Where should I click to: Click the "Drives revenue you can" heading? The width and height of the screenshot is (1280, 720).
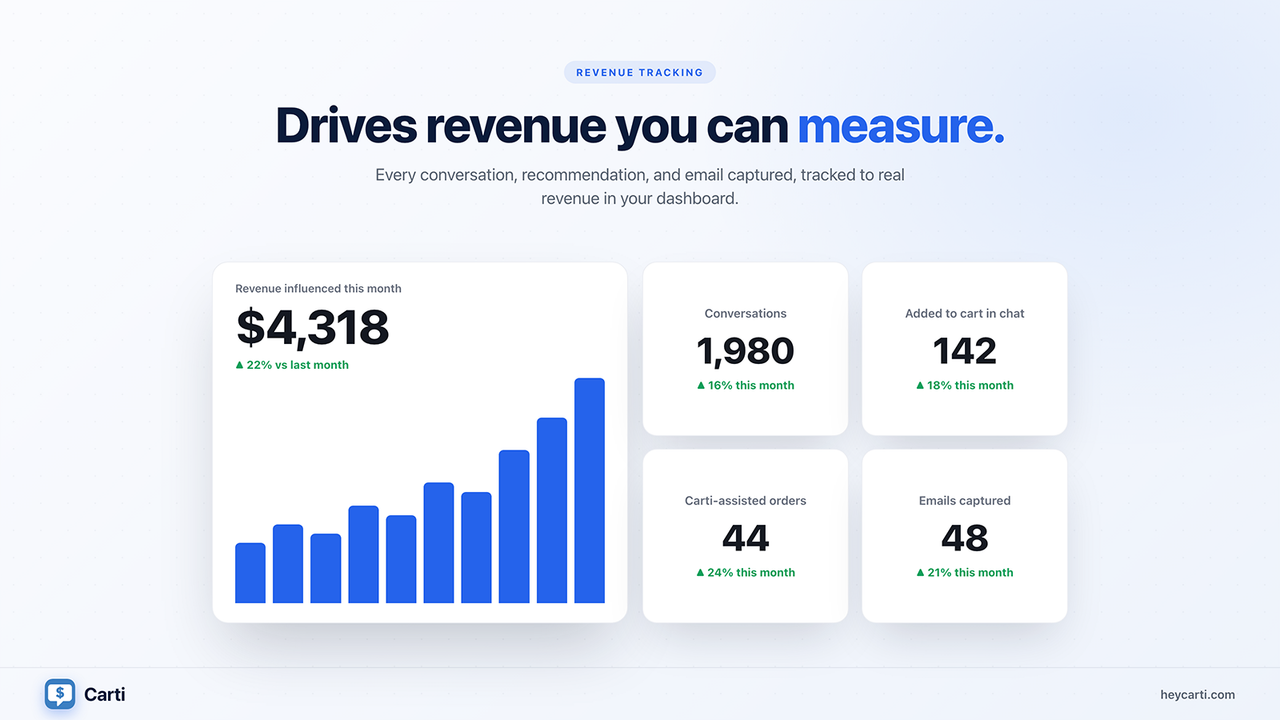(533, 126)
